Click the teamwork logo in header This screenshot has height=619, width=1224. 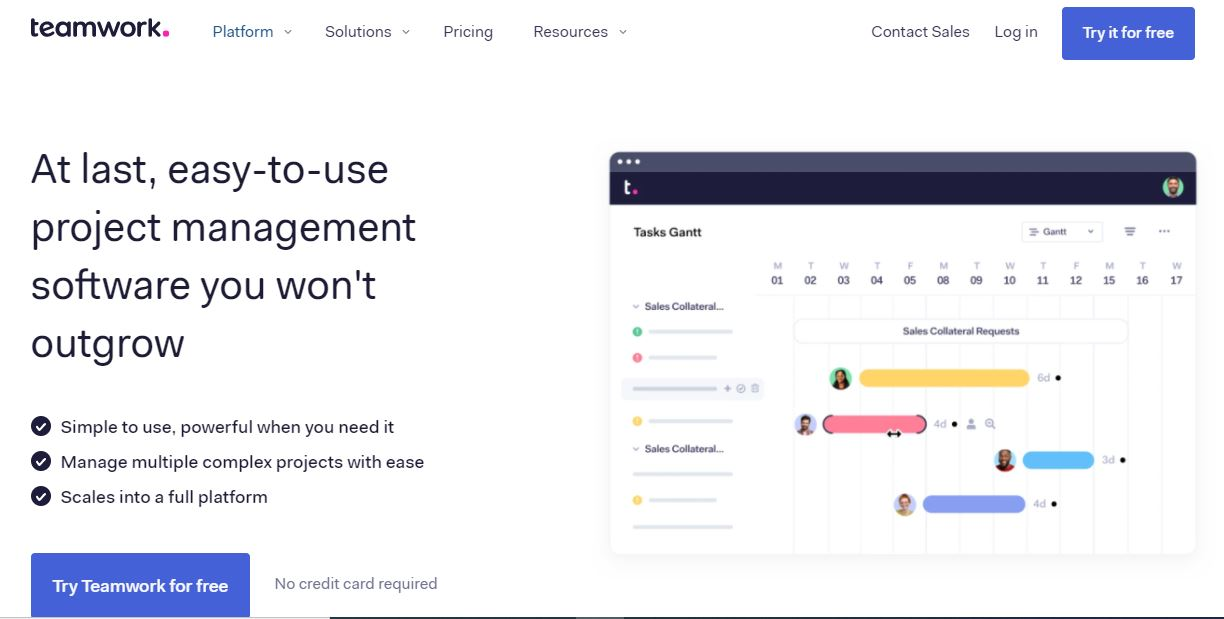pos(100,28)
